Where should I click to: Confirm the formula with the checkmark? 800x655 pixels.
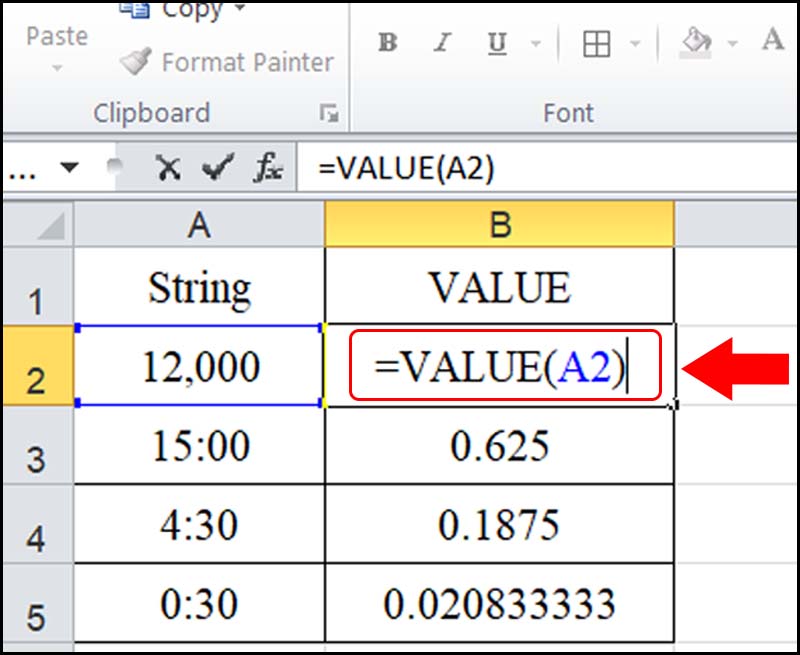point(218,167)
